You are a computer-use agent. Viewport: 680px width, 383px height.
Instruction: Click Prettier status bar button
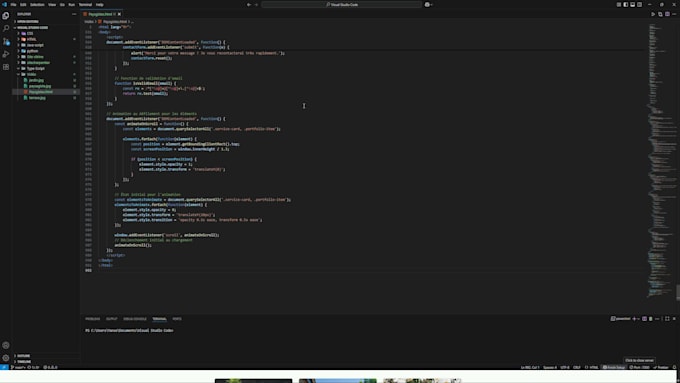coord(661,367)
